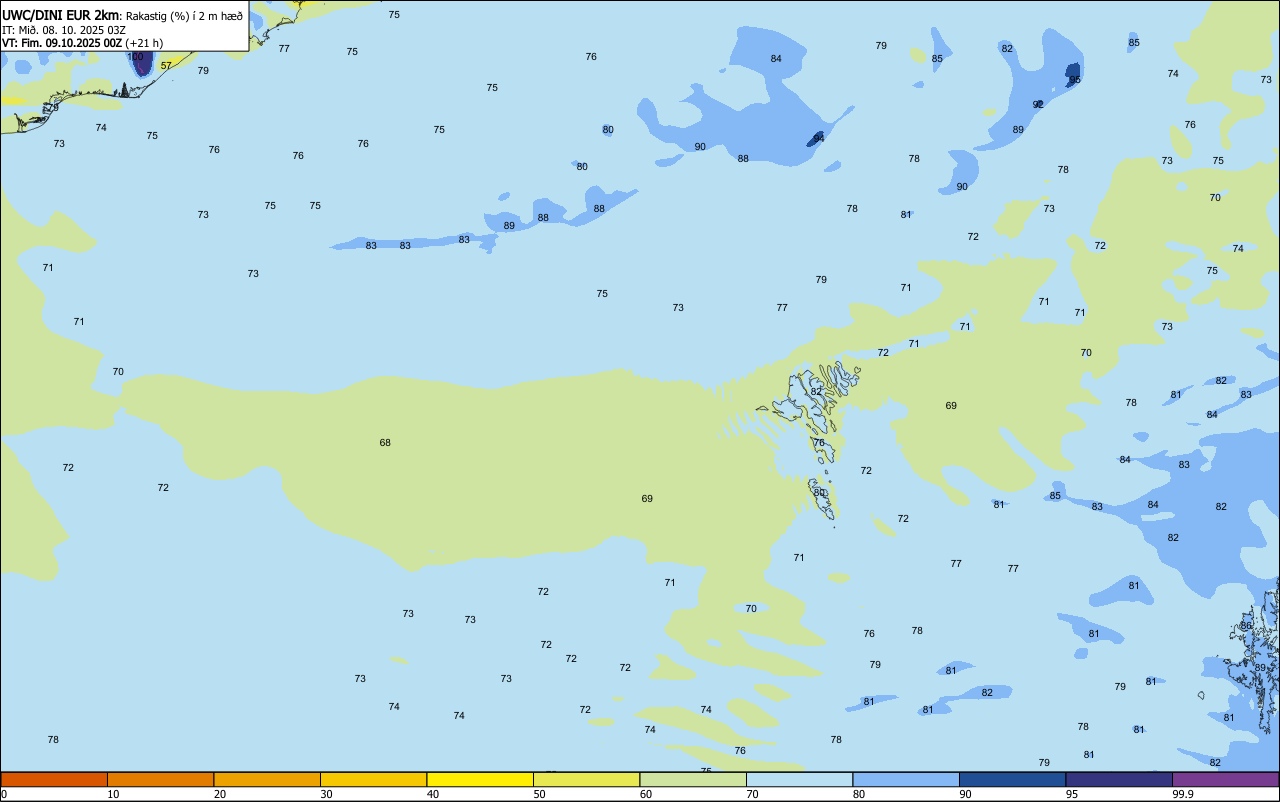Click the 60–70 pale green legend swatch
The width and height of the screenshot is (1280, 802).
tap(693, 779)
